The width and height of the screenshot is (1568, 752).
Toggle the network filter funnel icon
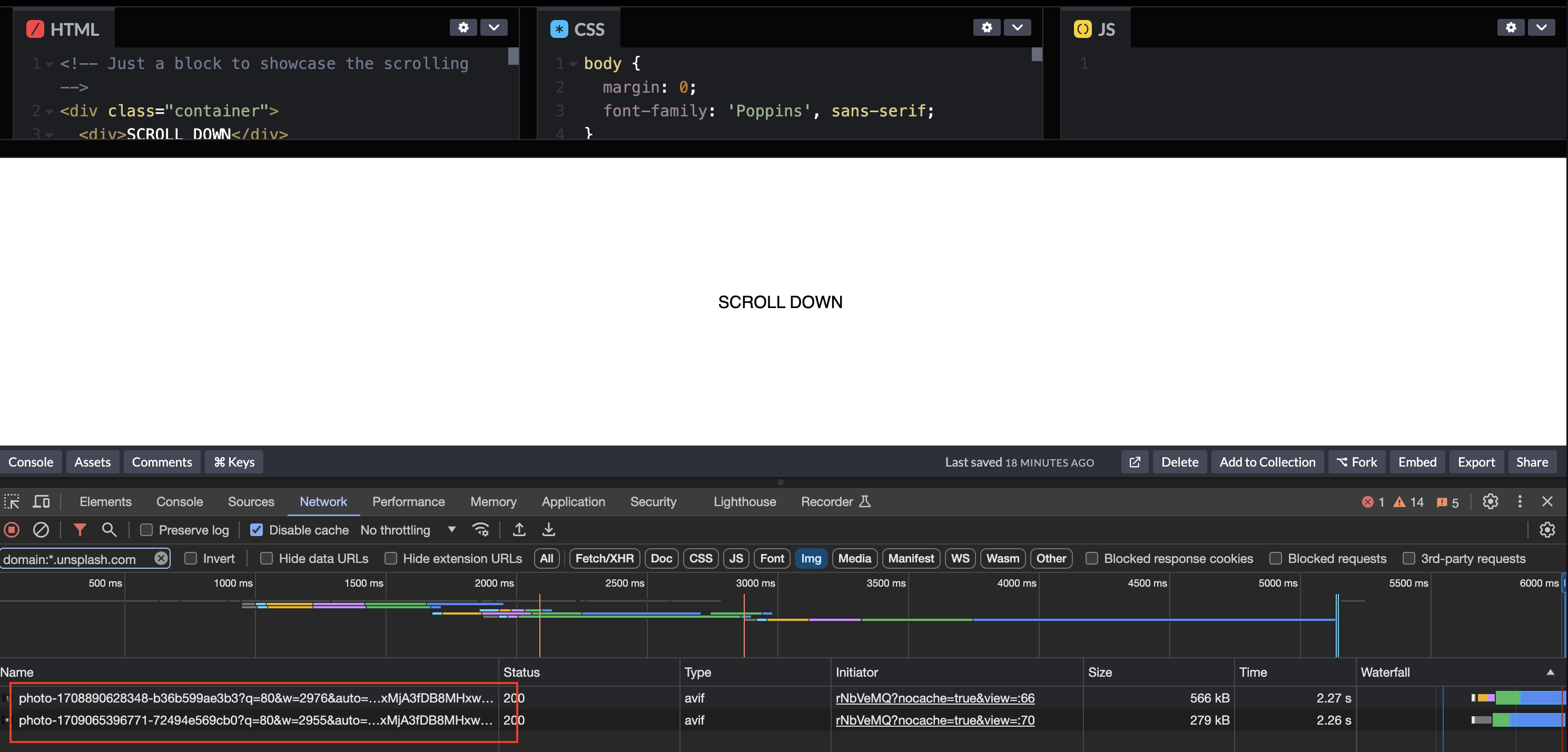point(80,530)
